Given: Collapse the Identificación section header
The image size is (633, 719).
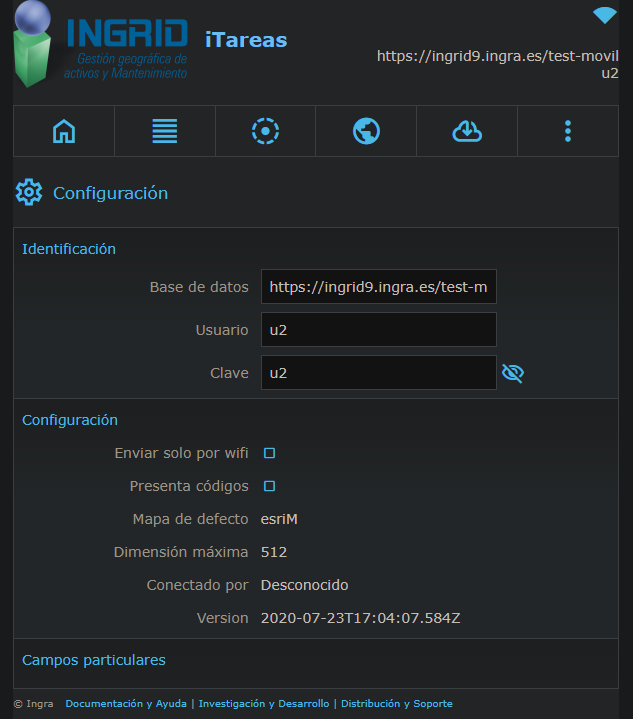Looking at the screenshot, I should pos(69,249).
